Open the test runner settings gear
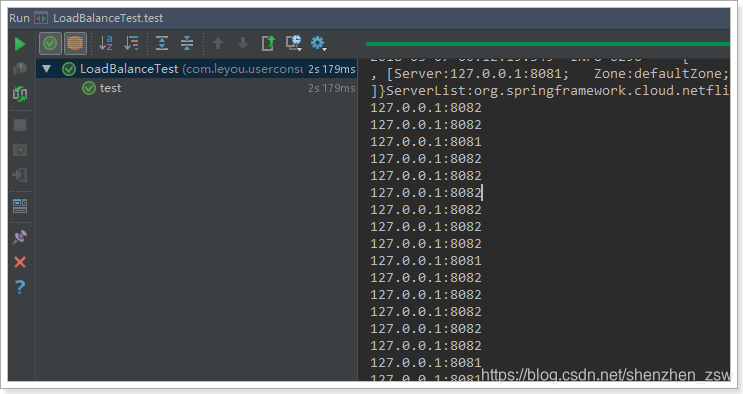 tap(318, 43)
